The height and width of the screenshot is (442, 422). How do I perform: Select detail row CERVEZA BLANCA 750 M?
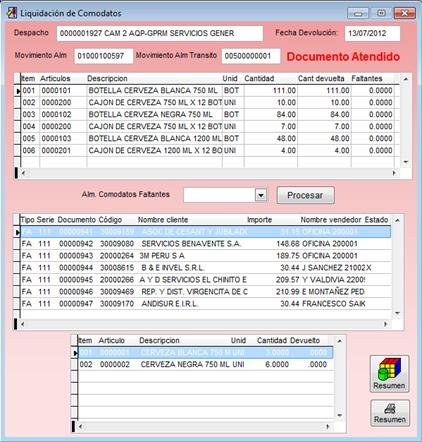click(x=205, y=353)
